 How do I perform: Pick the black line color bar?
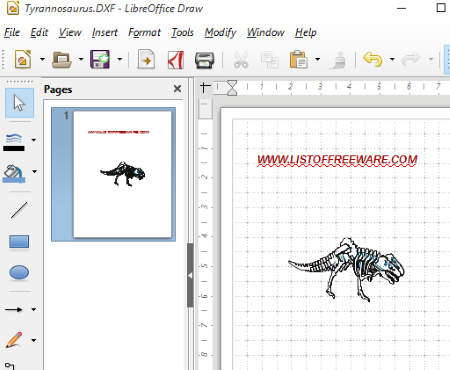point(14,149)
